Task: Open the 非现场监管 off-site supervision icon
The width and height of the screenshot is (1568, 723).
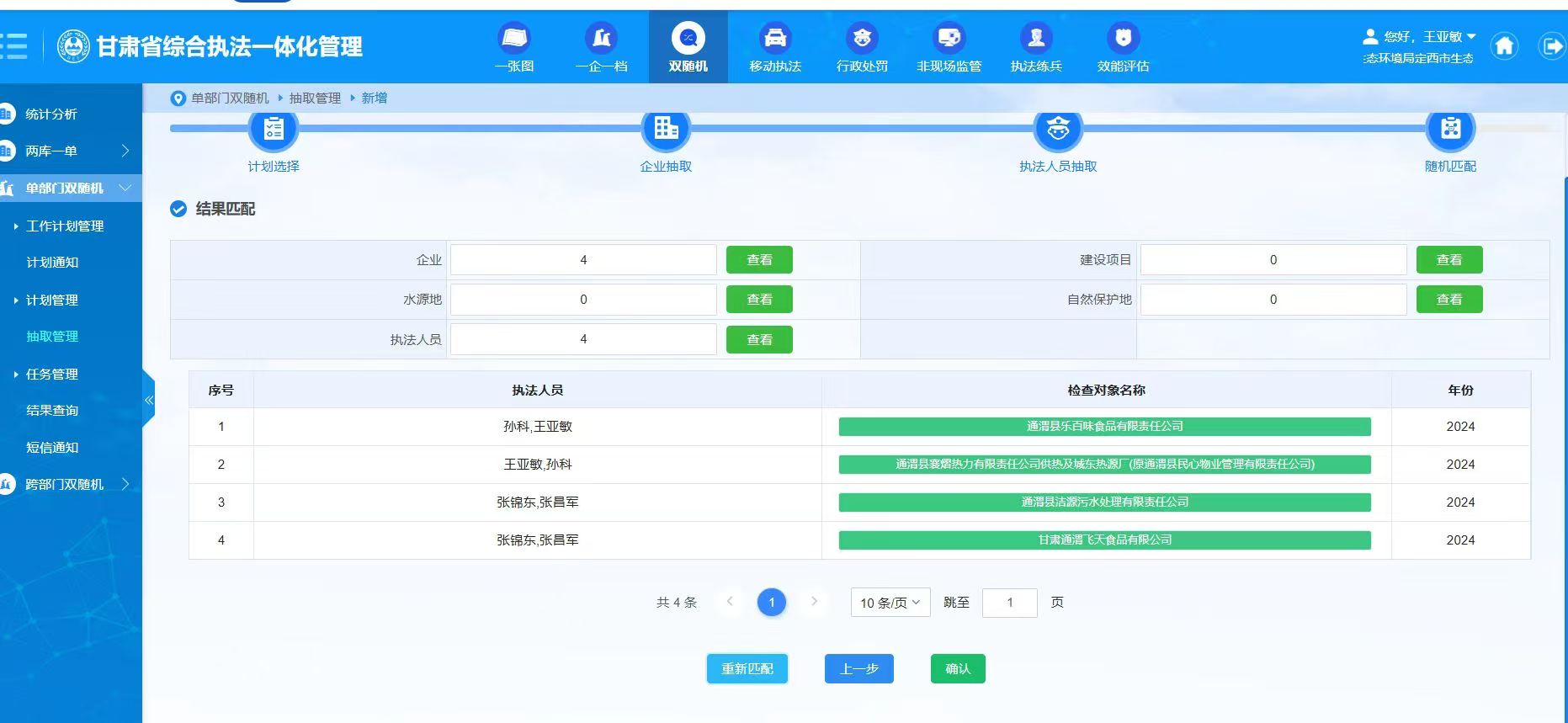Action: click(x=949, y=39)
